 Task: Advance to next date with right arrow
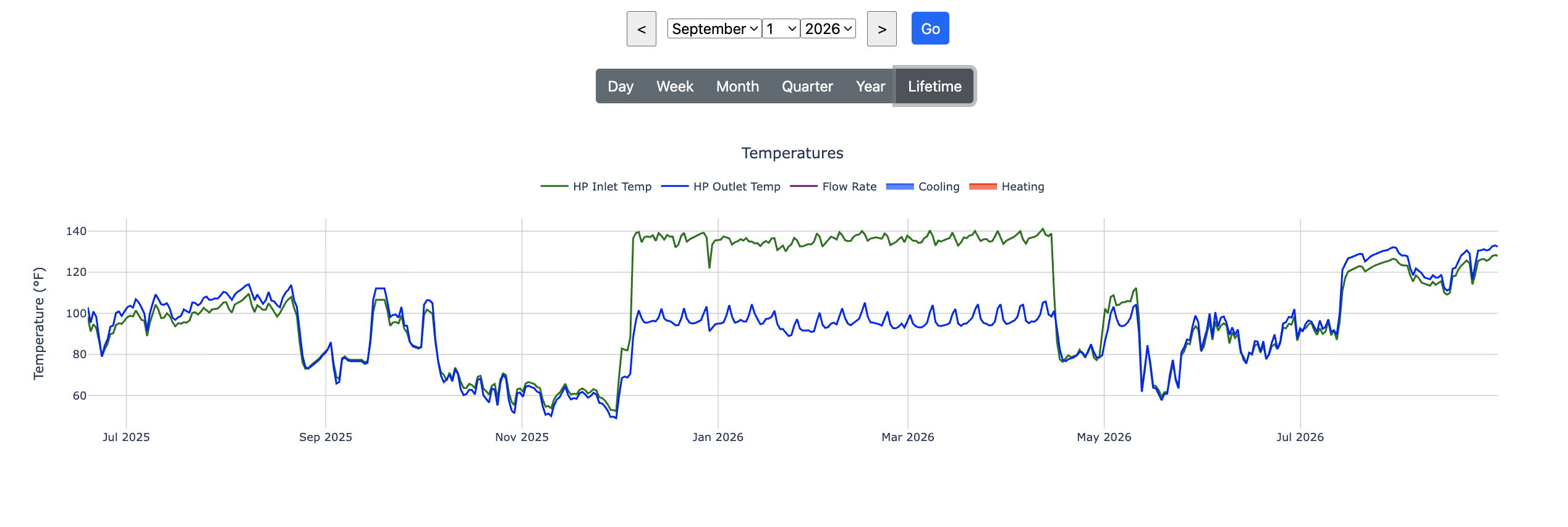coord(881,29)
